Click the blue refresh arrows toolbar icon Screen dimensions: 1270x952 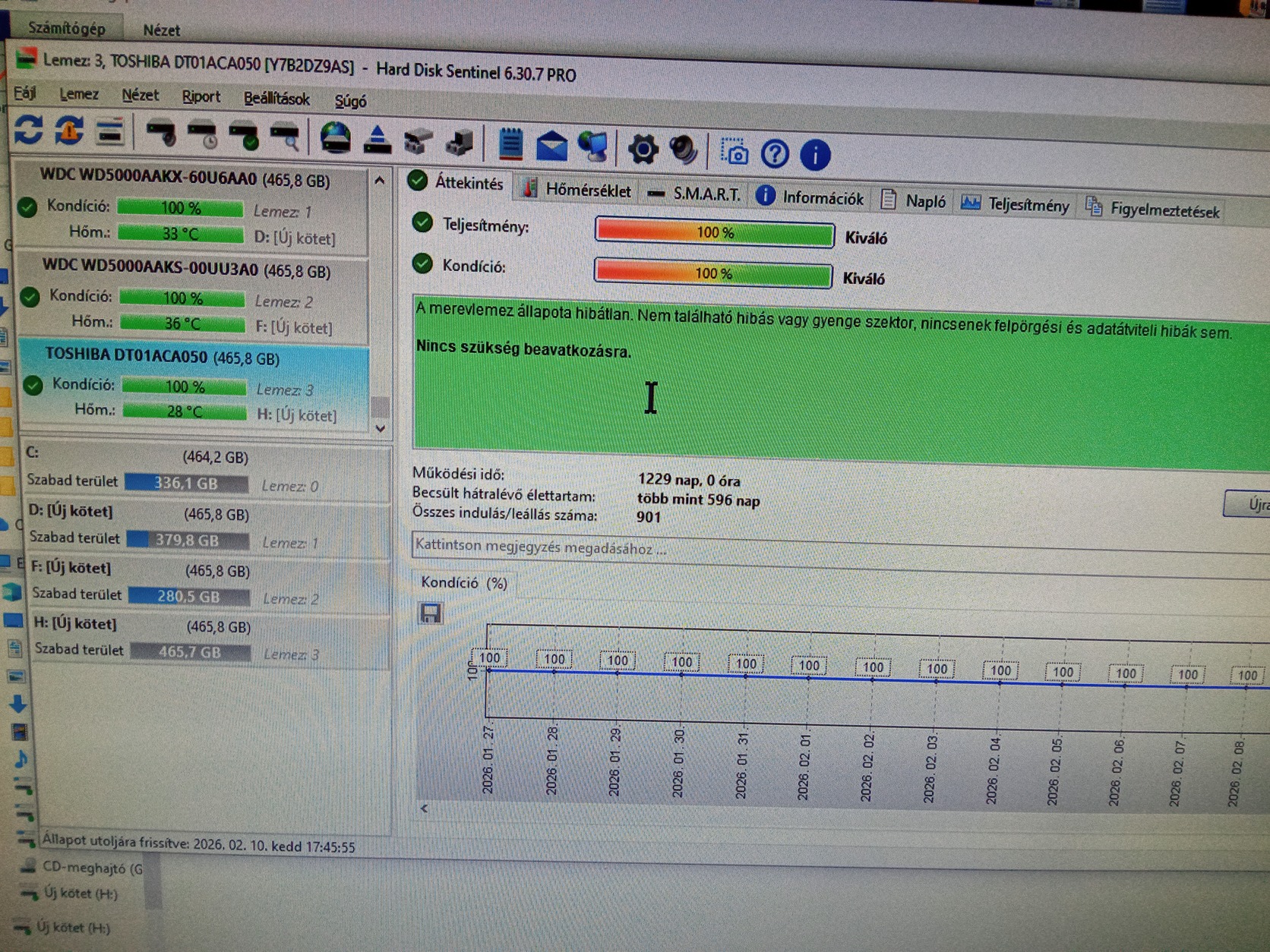[29, 129]
